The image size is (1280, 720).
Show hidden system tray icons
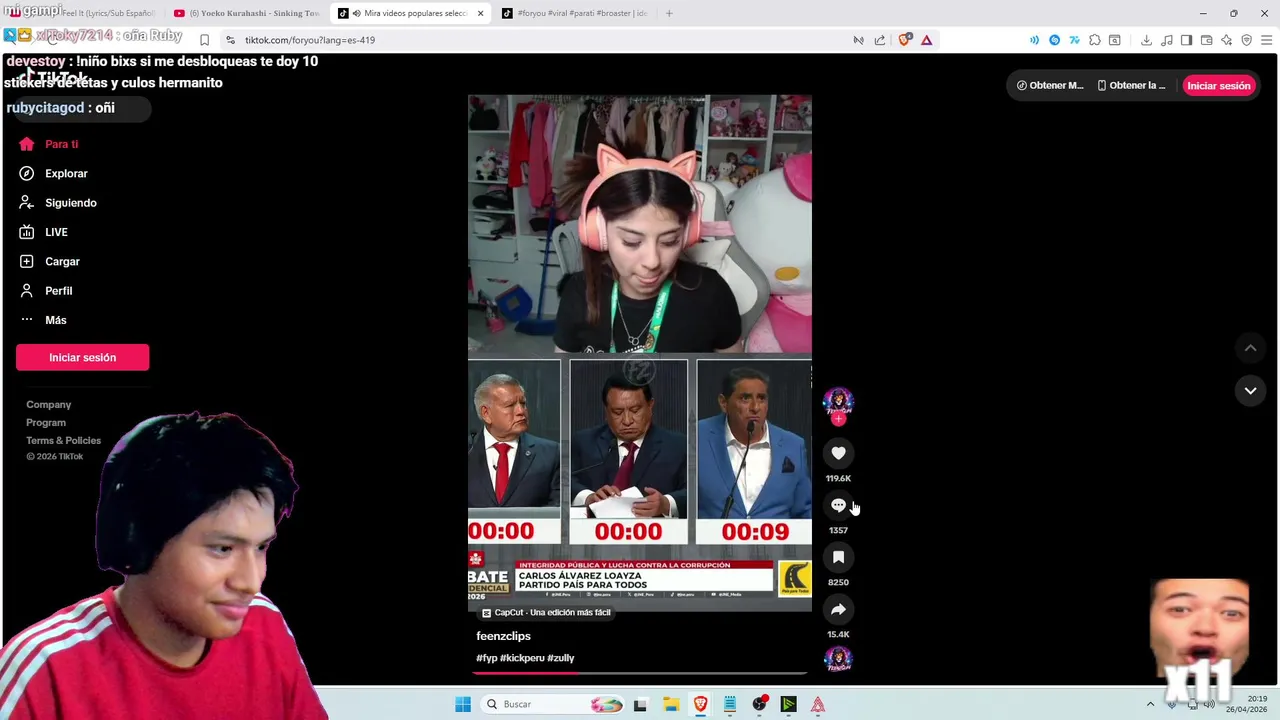[1150, 704]
